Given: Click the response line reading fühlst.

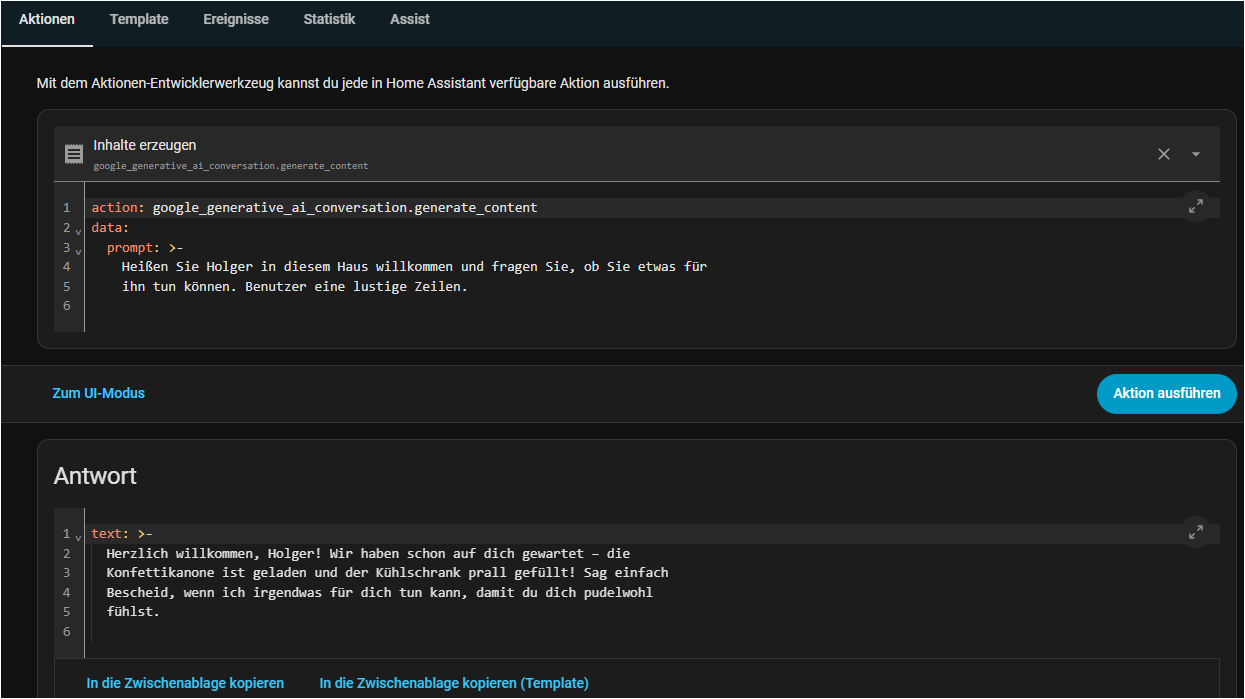Looking at the screenshot, I should pos(133,612).
